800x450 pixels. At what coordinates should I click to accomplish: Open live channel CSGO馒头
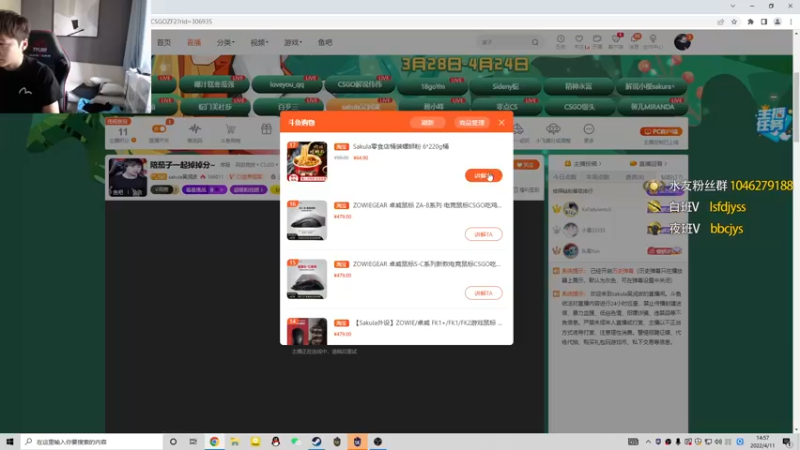(x=579, y=107)
